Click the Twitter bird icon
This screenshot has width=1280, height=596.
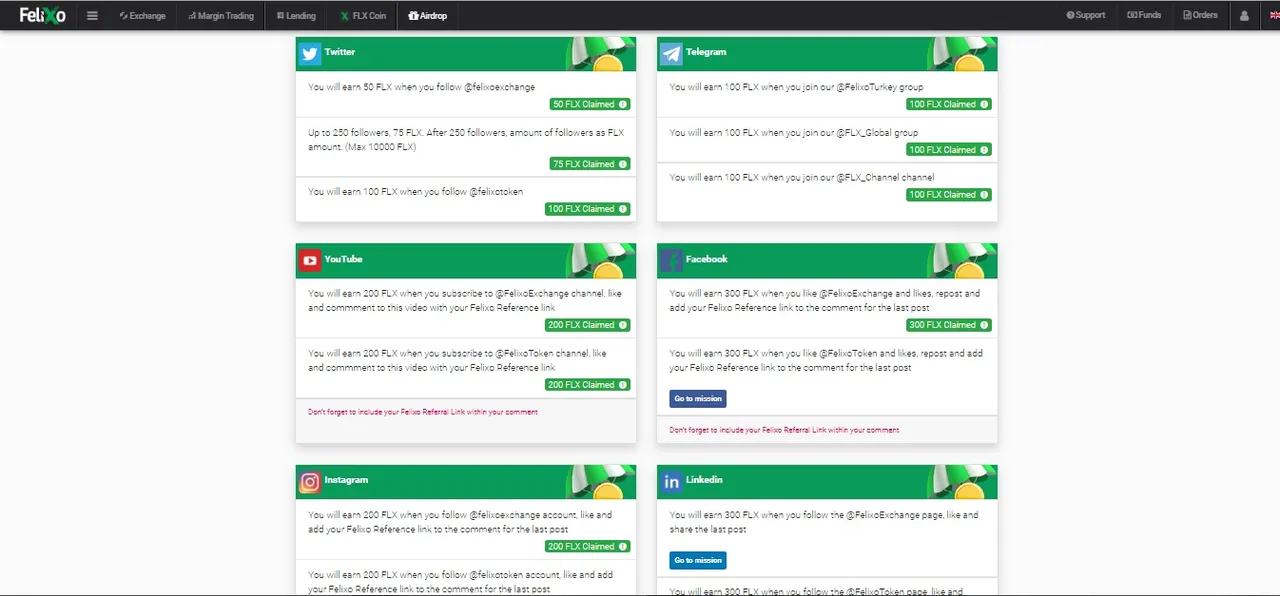click(310, 54)
